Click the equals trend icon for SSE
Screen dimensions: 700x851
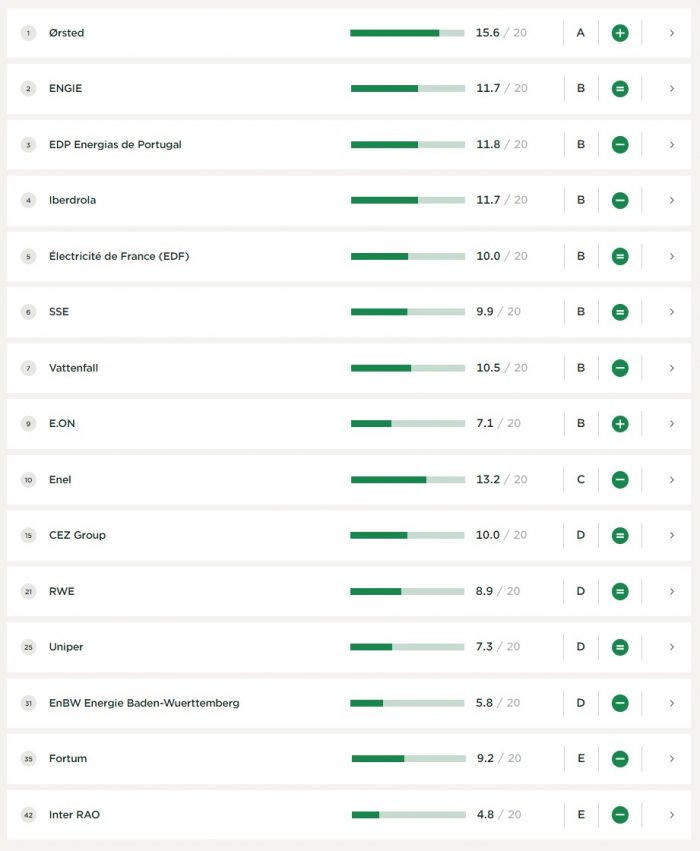click(620, 312)
